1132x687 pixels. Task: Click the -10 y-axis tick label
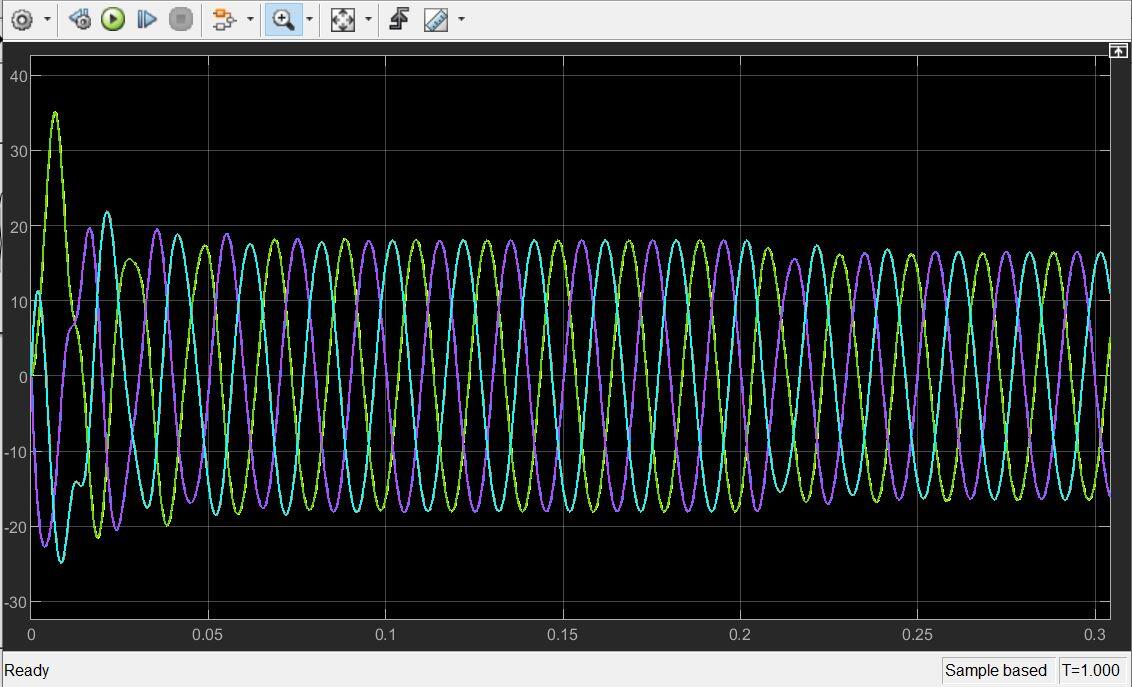[x=17, y=452]
